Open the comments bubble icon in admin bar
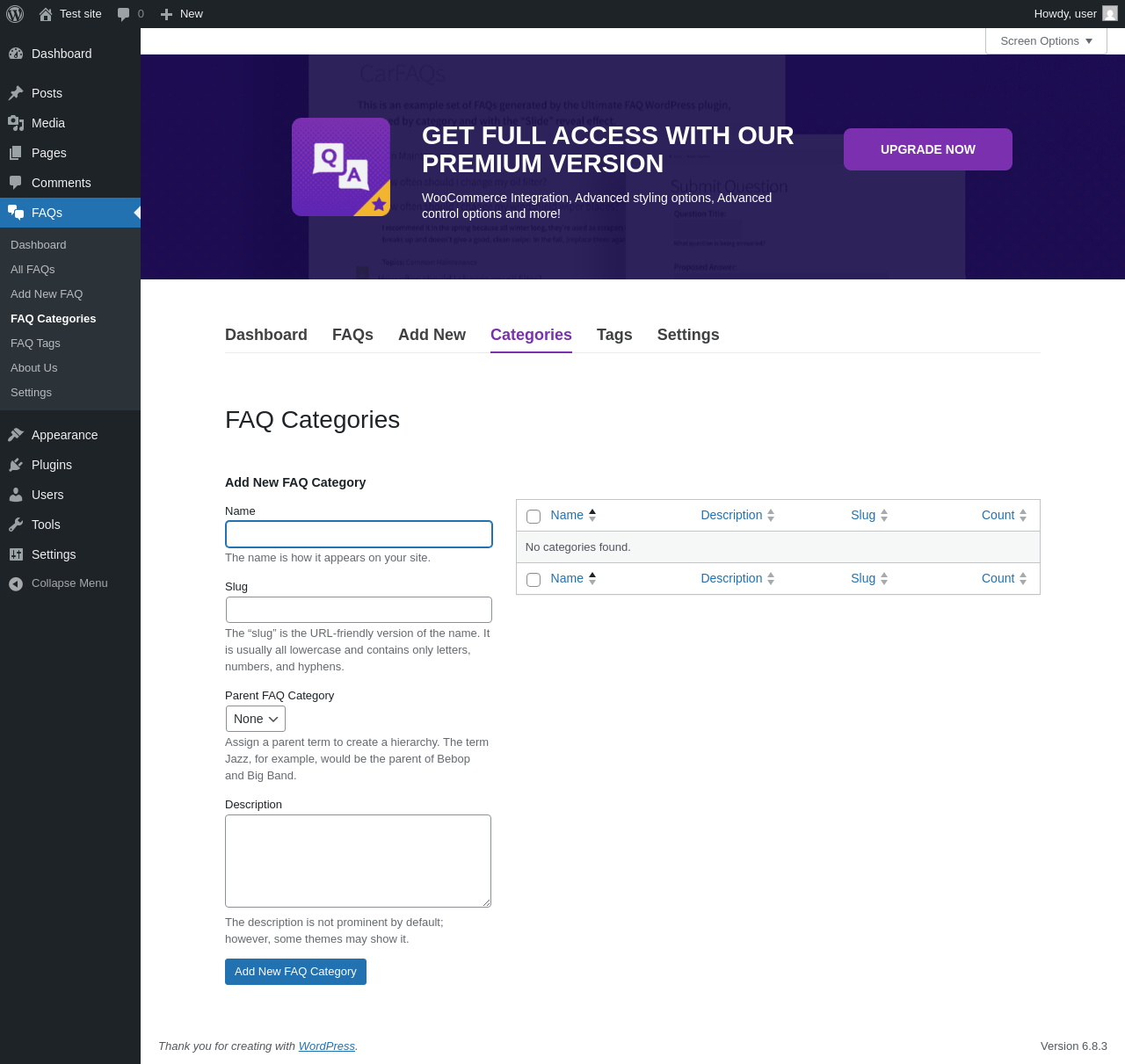 tap(124, 14)
